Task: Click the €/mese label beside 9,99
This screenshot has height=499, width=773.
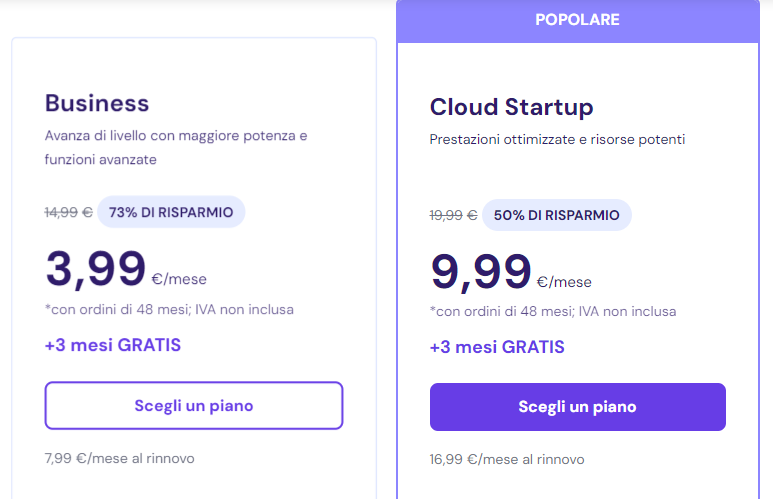Action: [564, 282]
